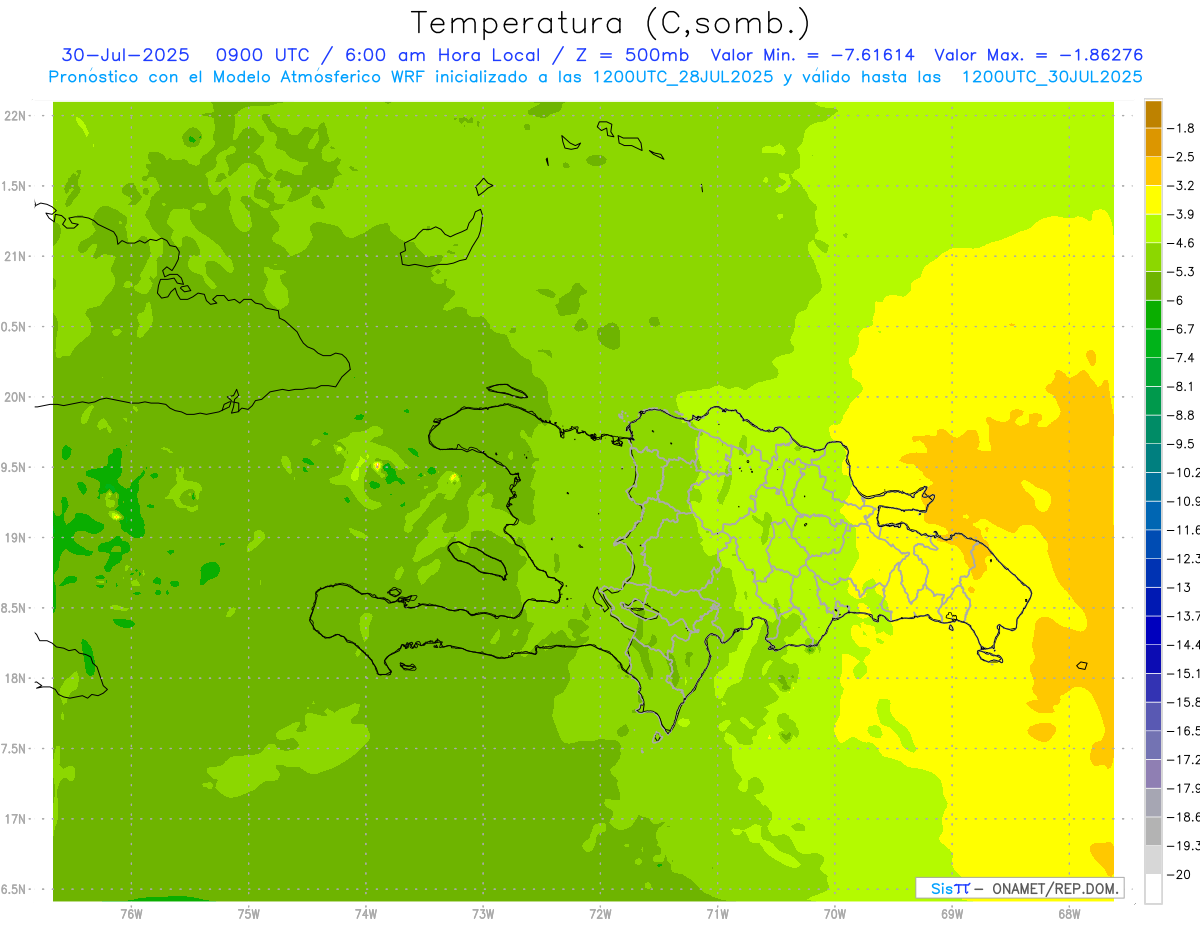
Task: Click the blue swatch between -13 and -13.7
Action: (x=1153, y=601)
